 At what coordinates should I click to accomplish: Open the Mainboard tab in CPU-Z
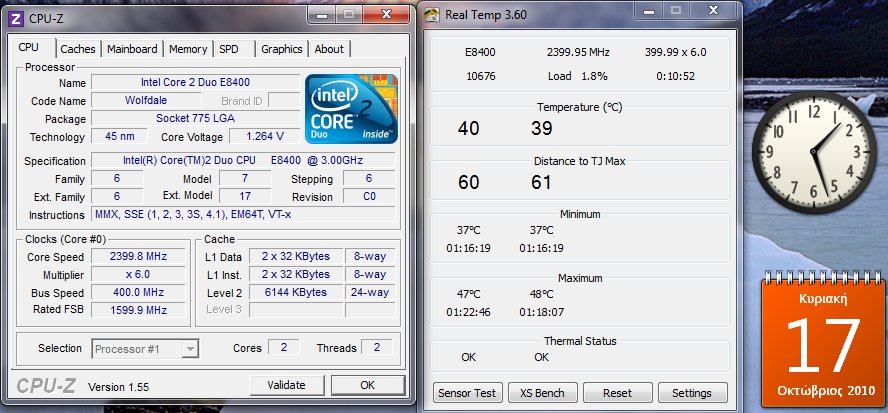click(133, 49)
